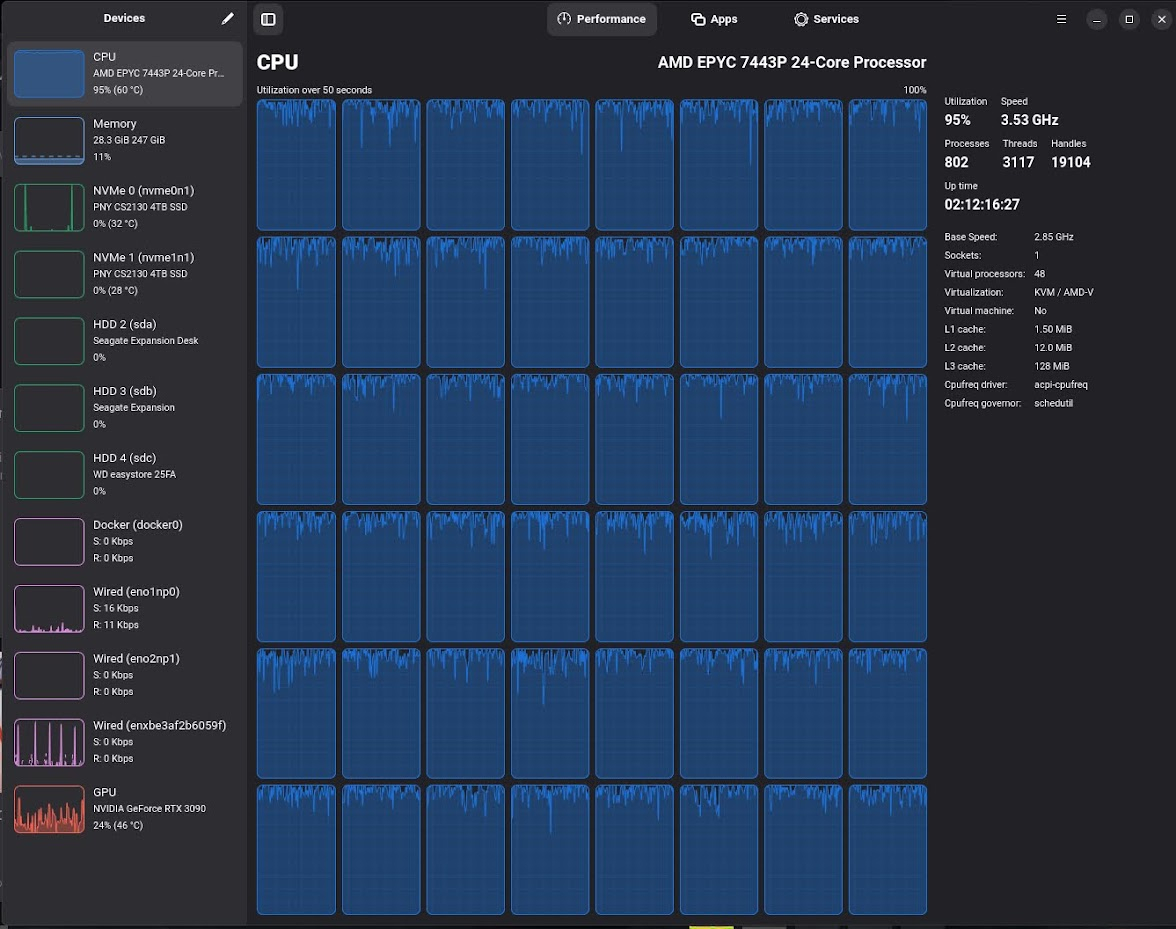
Task: Select HDD 3 (sdb) Seagate Expansion
Action: 124,408
